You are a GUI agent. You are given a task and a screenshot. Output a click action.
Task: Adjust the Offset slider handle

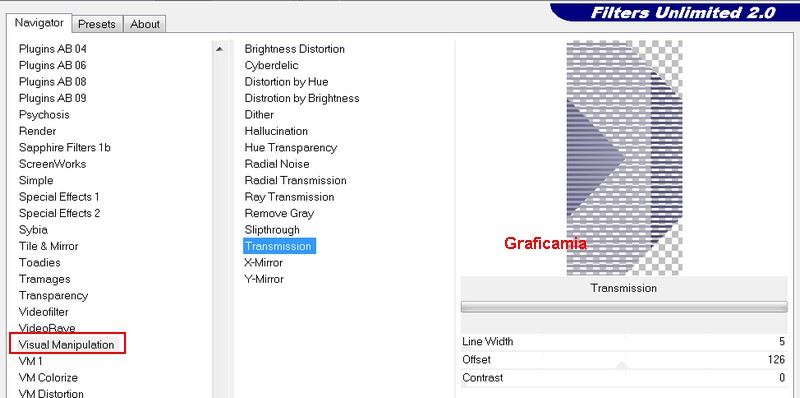tap(622, 364)
